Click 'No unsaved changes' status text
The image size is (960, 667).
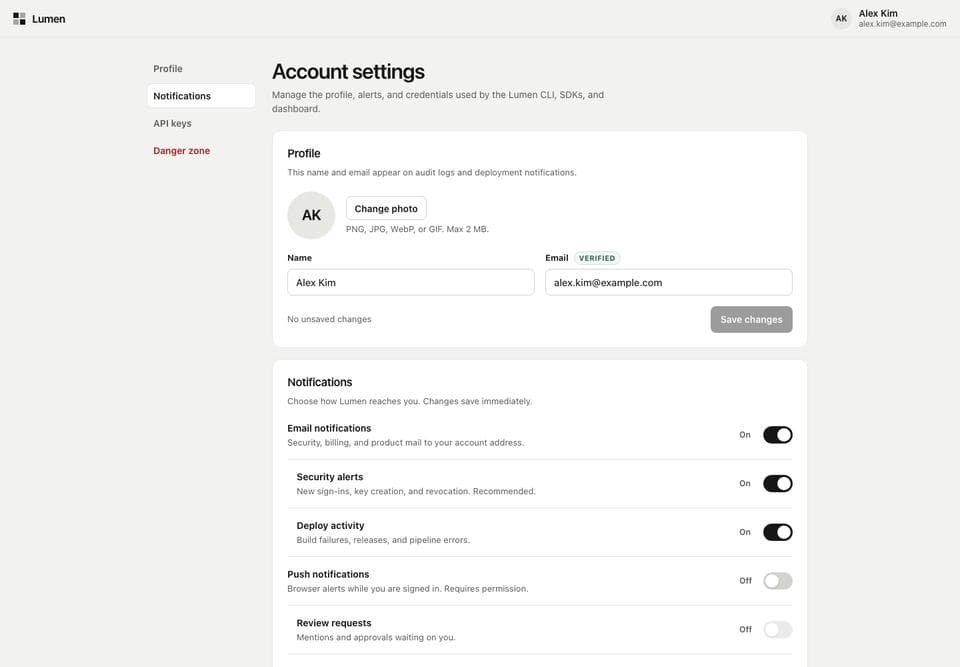coord(329,319)
